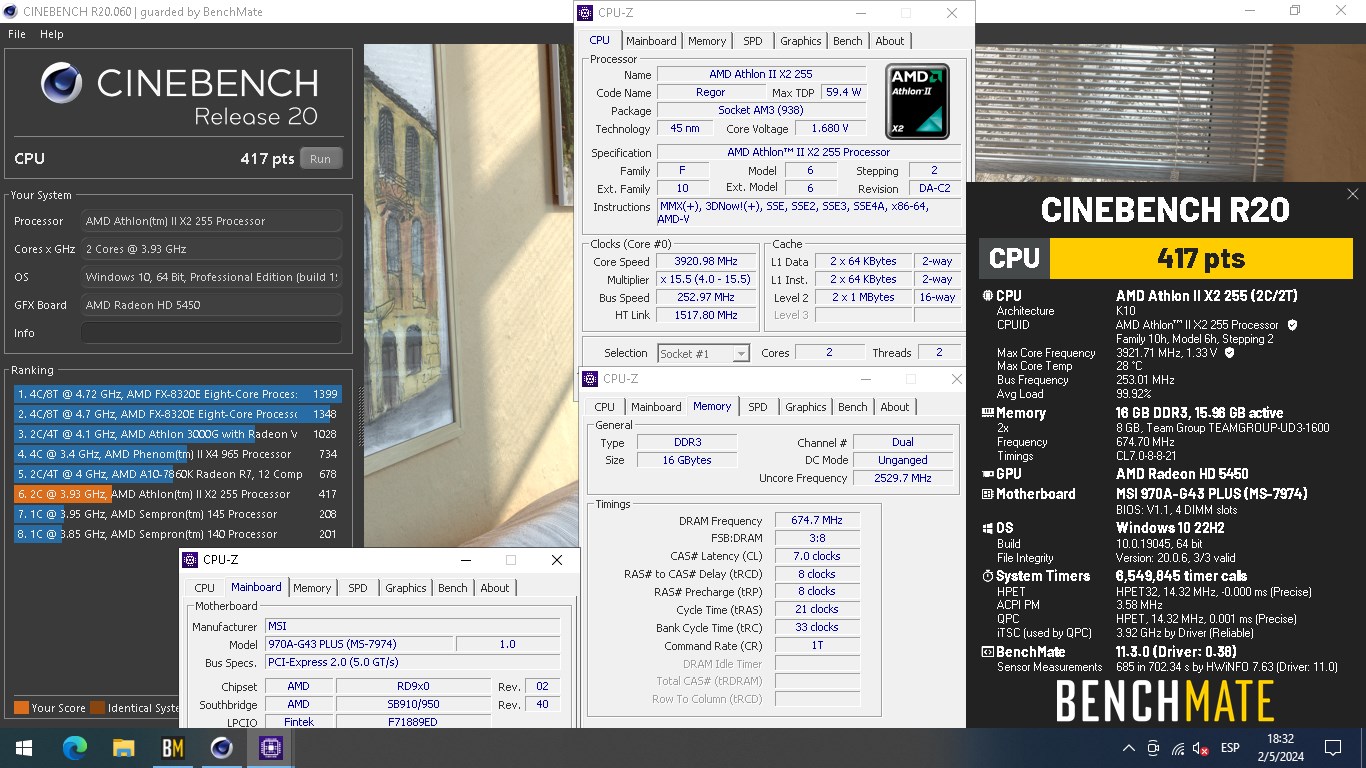
Task: Open Cinebench Help menu
Action: 52,34
